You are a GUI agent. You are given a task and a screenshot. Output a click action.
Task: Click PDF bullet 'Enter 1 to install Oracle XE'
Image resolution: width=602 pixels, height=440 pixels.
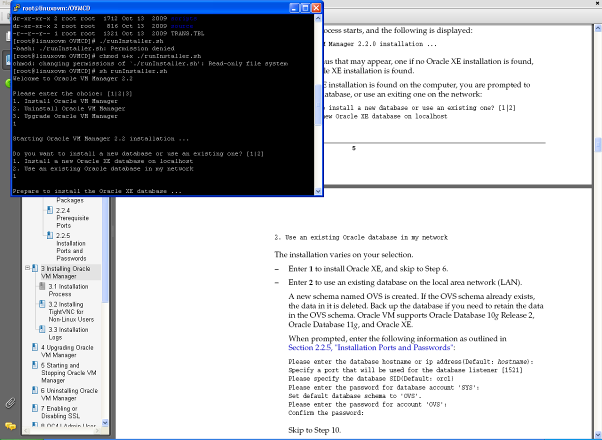[368, 269]
